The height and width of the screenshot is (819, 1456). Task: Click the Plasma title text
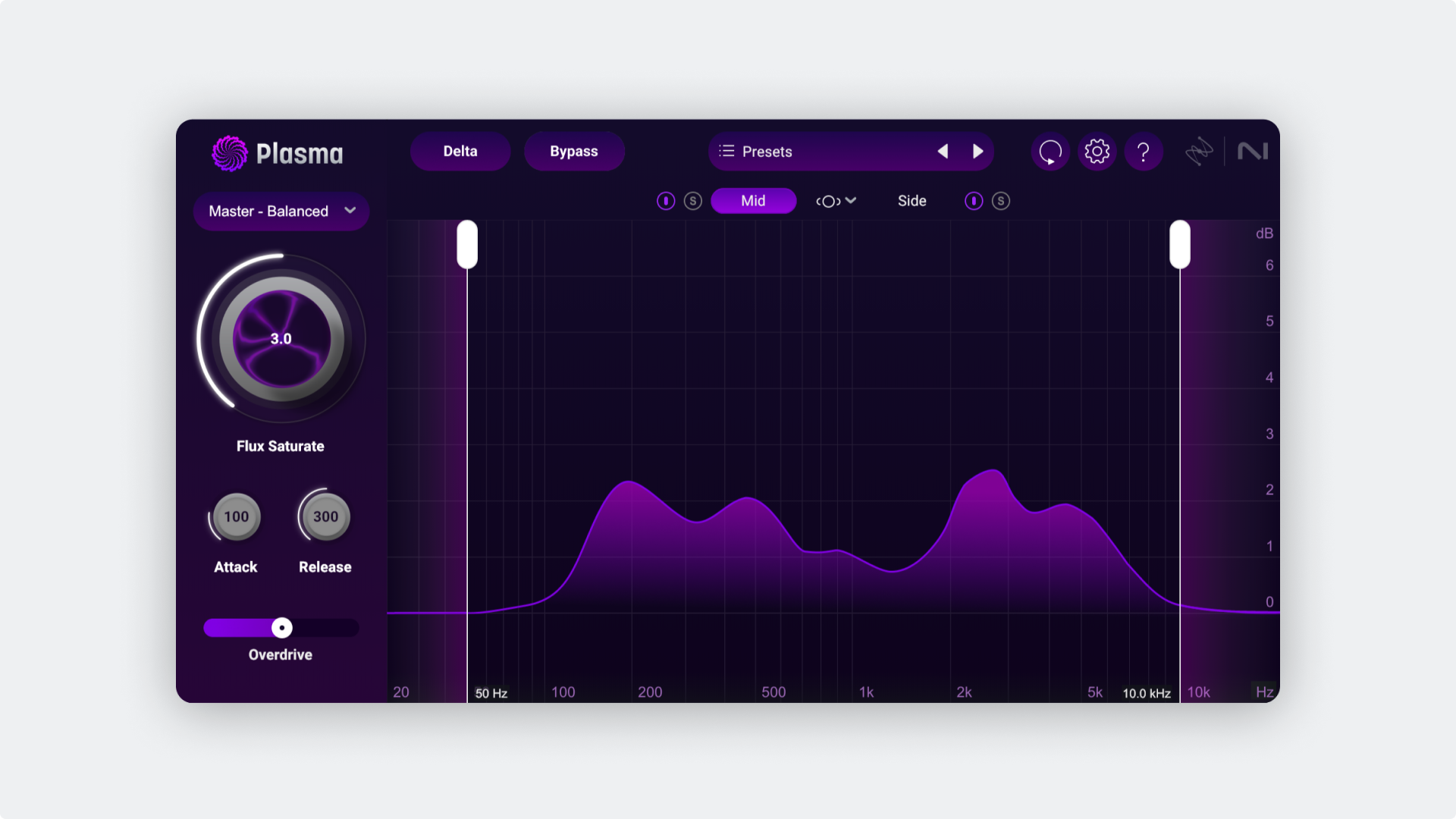[x=300, y=154]
